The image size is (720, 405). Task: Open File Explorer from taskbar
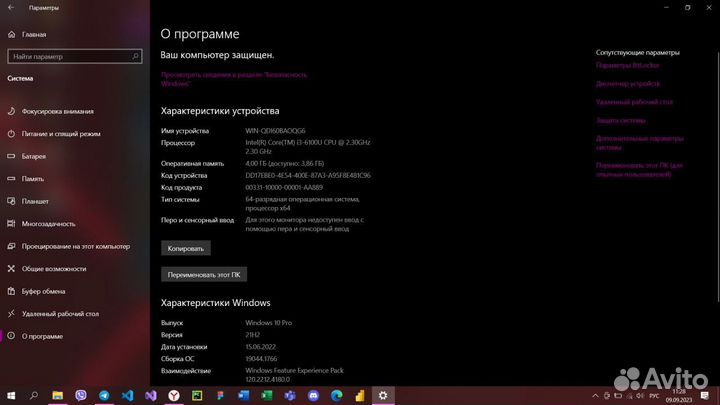point(57,395)
